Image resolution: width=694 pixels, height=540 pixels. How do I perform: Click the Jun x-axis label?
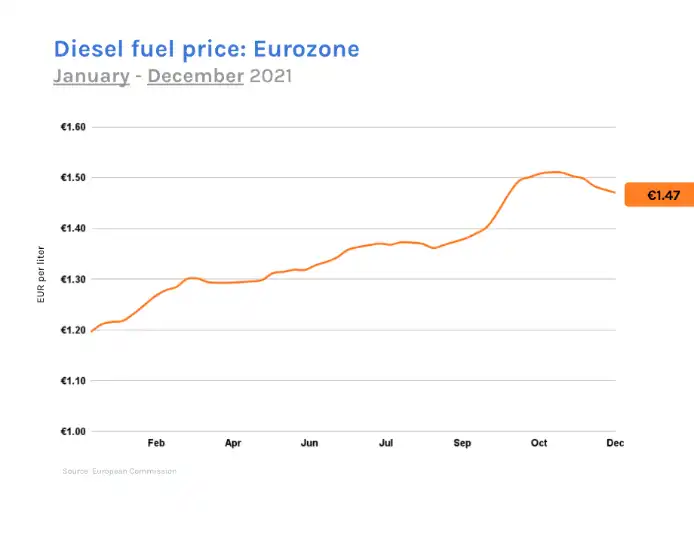[x=310, y=442]
